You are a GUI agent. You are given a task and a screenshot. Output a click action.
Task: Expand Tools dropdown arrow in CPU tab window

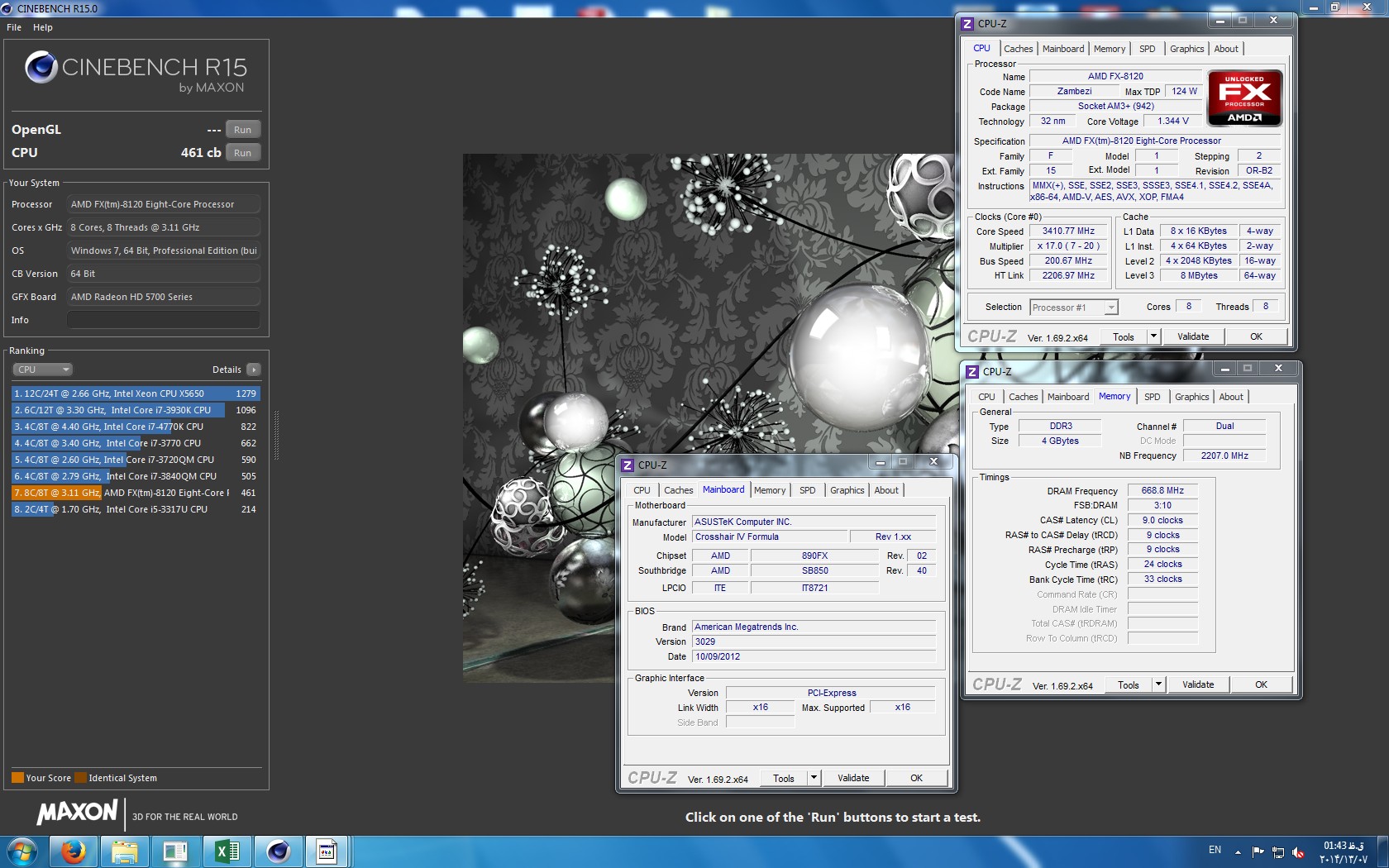(1153, 336)
